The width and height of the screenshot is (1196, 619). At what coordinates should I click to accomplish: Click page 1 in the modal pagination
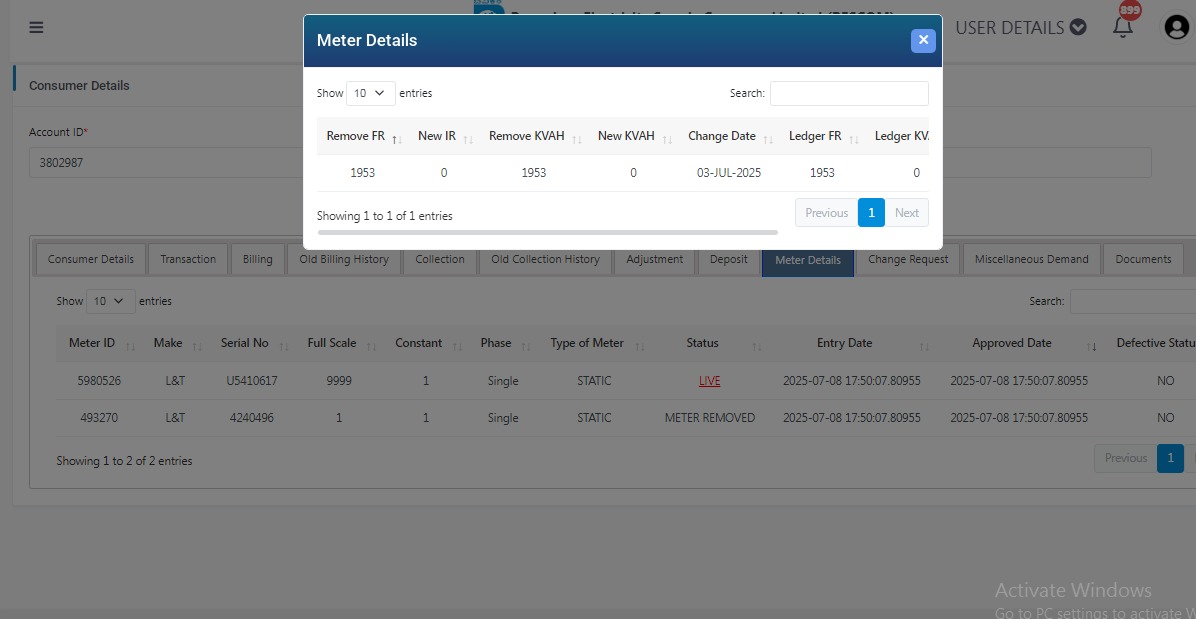[x=871, y=213]
